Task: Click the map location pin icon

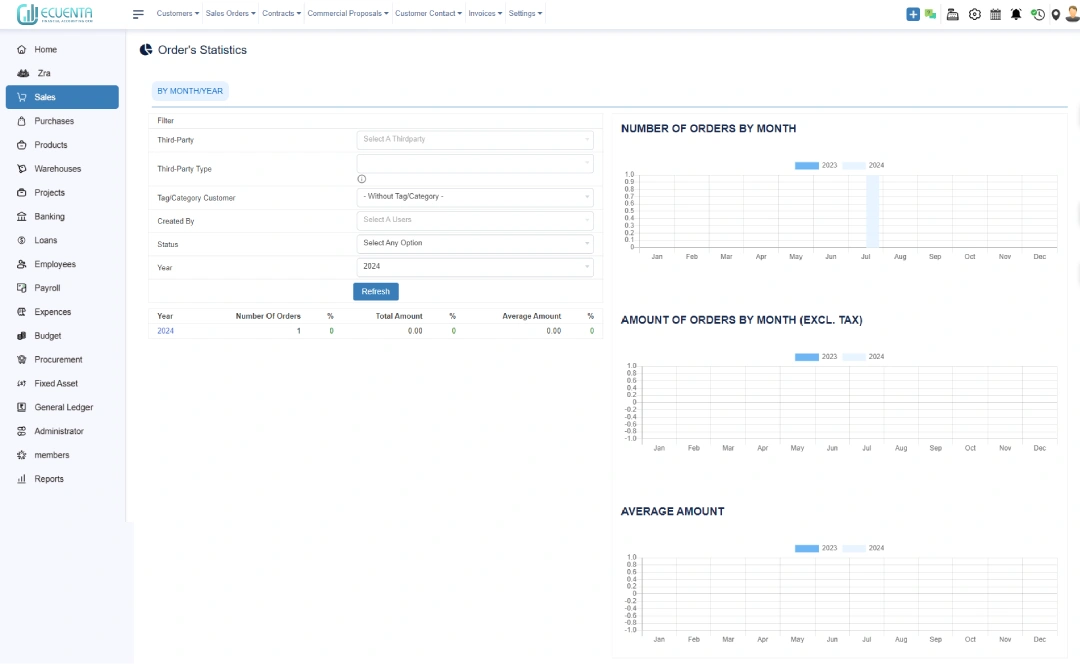Action: pyautogui.click(x=1055, y=14)
